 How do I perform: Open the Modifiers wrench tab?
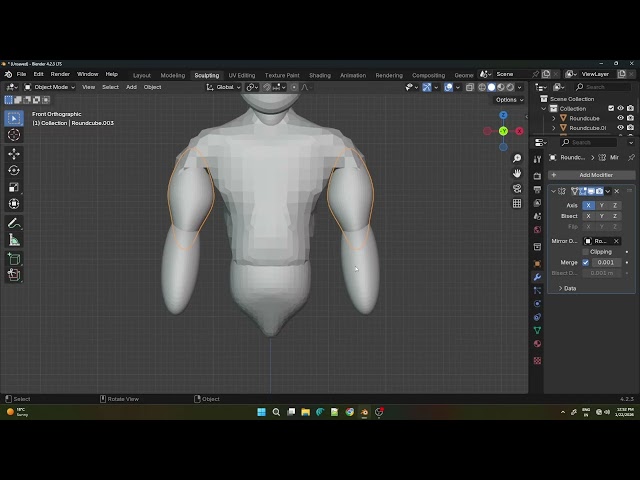[537, 277]
